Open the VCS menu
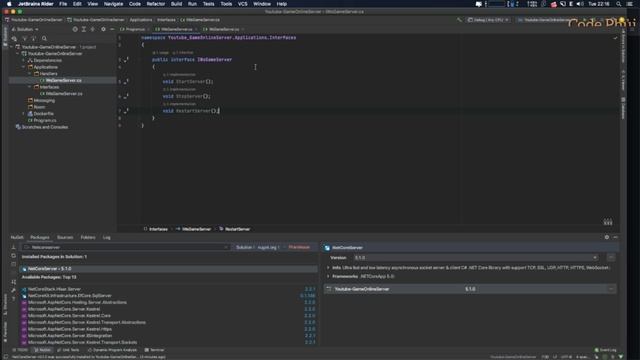 [x=242, y=4]
